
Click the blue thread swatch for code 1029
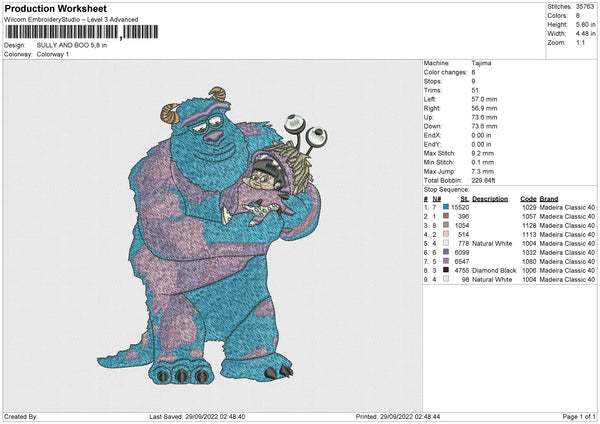click(x=446, y=207)
